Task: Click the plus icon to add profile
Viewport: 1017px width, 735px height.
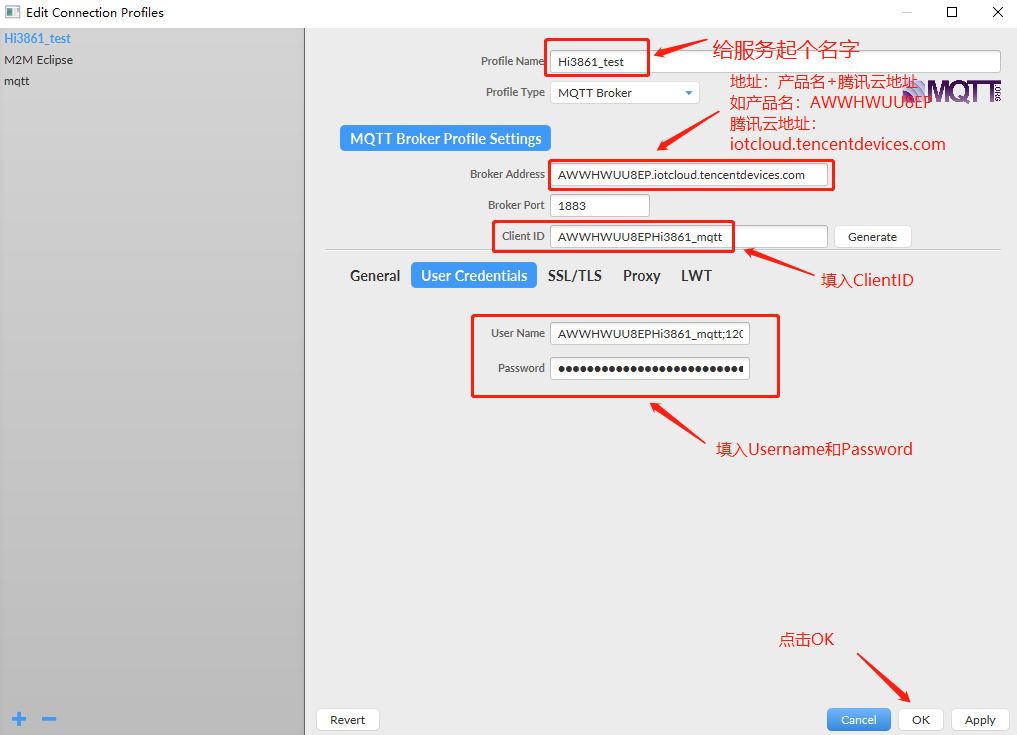Action: 18,719
